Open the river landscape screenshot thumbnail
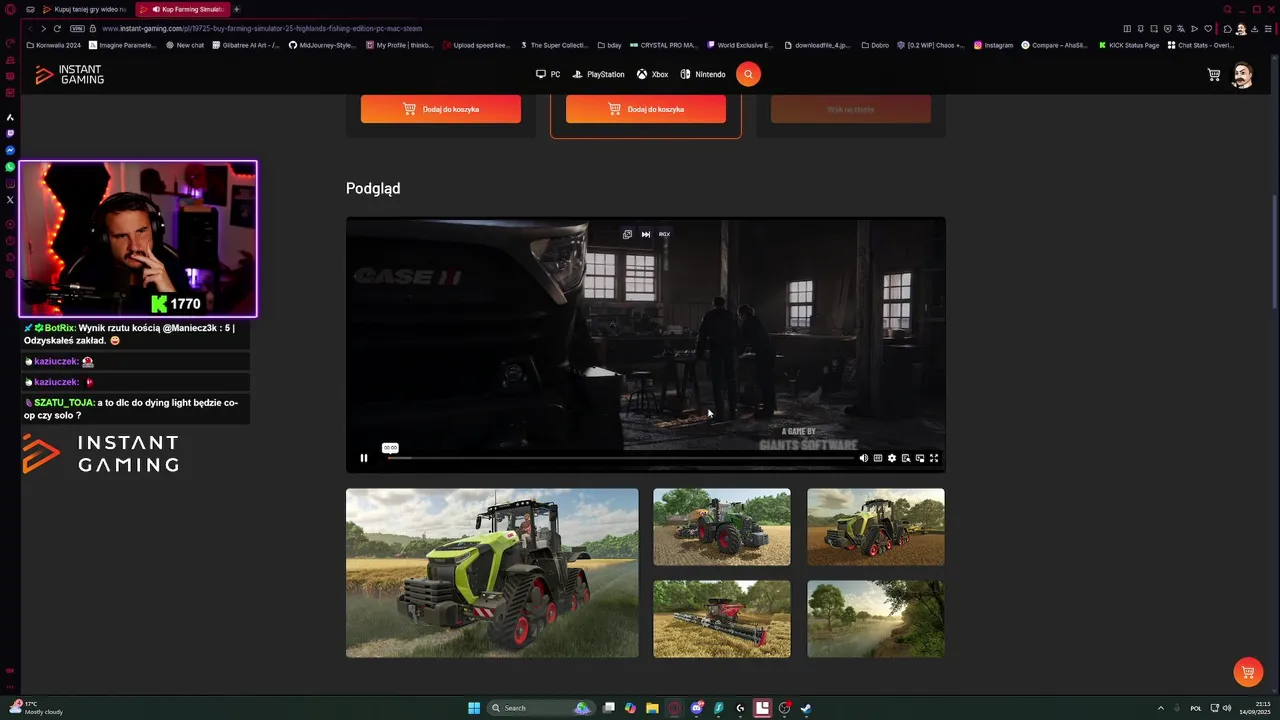Image resolution: width=1280 pixels, height=720 pixels. coord(876,619)
